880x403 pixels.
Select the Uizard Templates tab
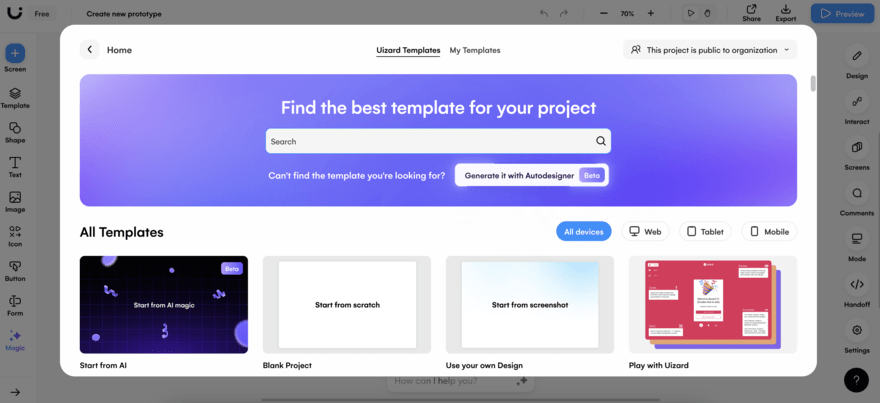point(408,50)
